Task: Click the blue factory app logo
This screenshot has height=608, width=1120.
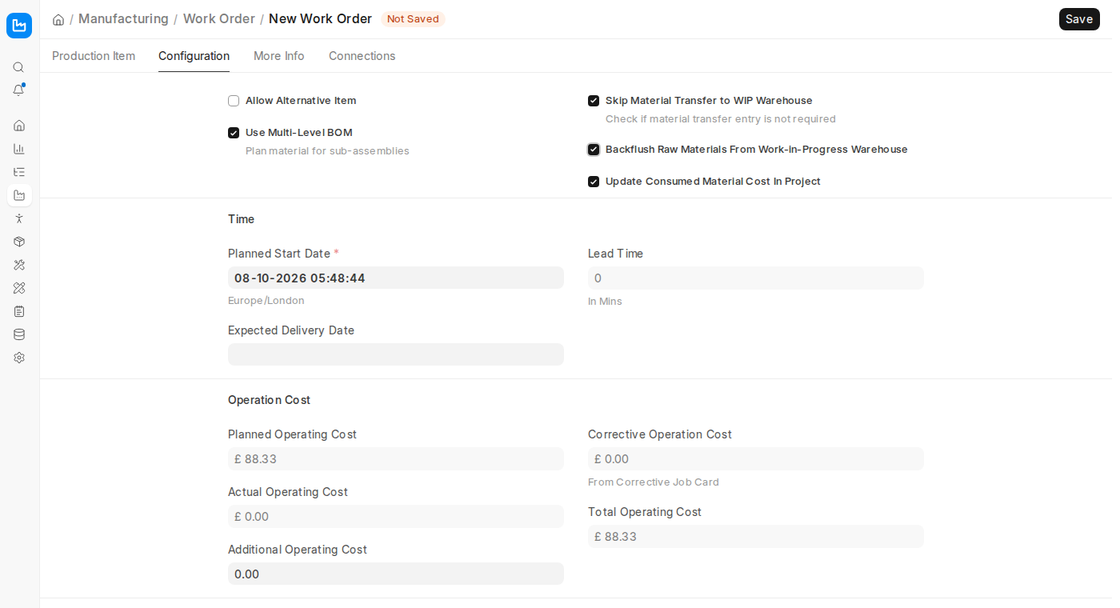Action: 19,26
